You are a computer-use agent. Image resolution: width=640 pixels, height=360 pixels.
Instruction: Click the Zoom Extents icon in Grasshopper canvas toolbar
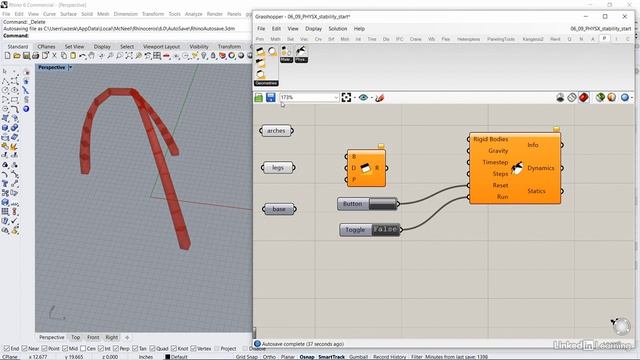(x=346, y=98)
